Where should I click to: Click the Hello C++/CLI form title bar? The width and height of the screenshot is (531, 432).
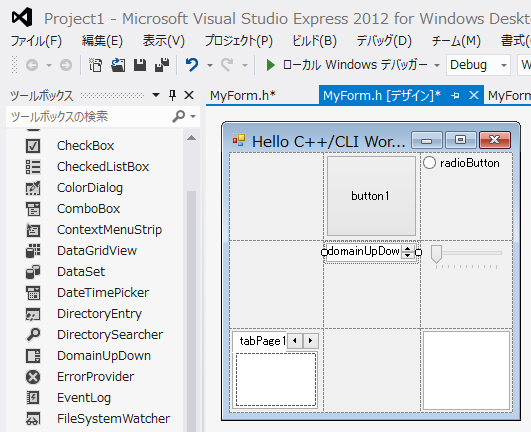pyautogui.click(x=318, y=141)
